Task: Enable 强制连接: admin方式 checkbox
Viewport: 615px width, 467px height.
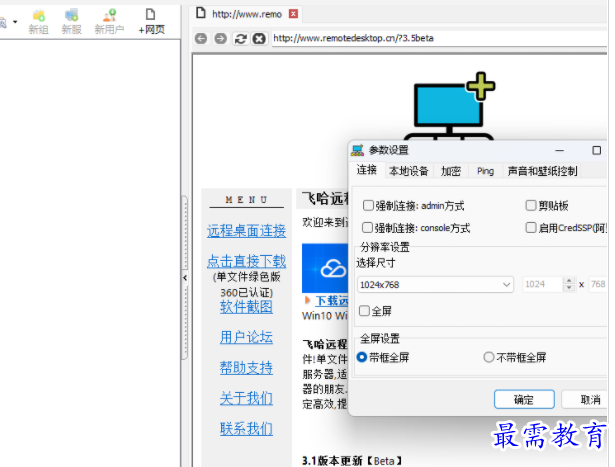Action: pos(368,205)
